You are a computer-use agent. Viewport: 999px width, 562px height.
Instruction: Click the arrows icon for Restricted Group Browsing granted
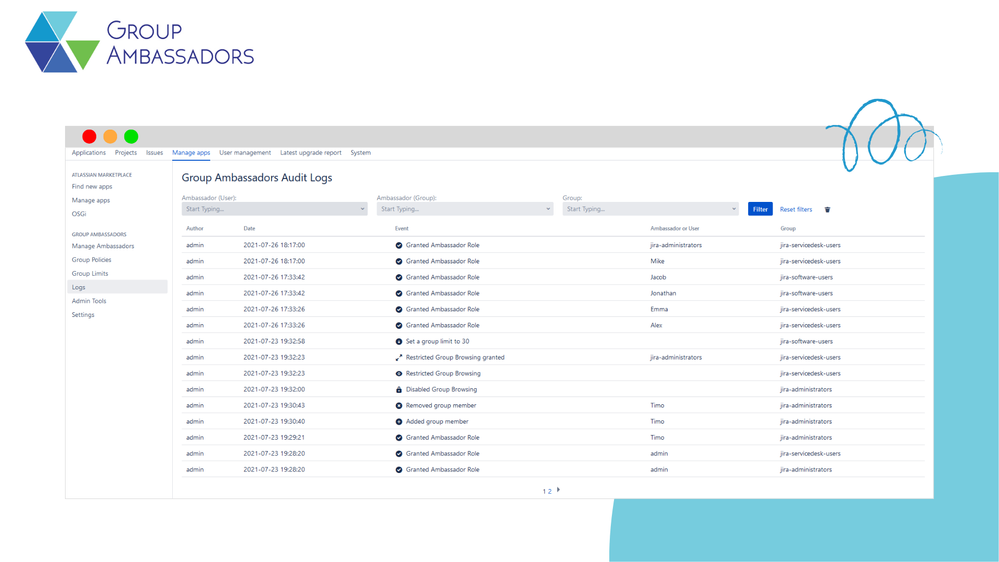tap(399, 357)
